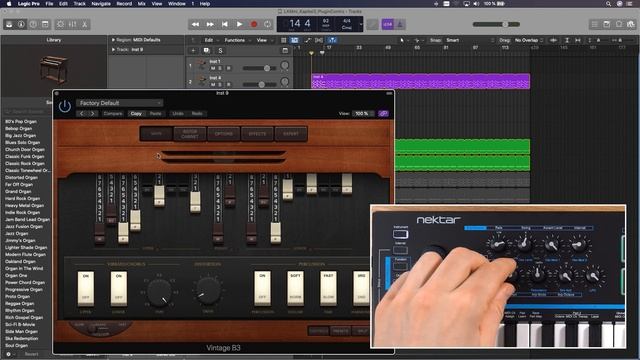640x360 pixels.
Task: Open the Note Pads icon
Action: tap(607, 24)
